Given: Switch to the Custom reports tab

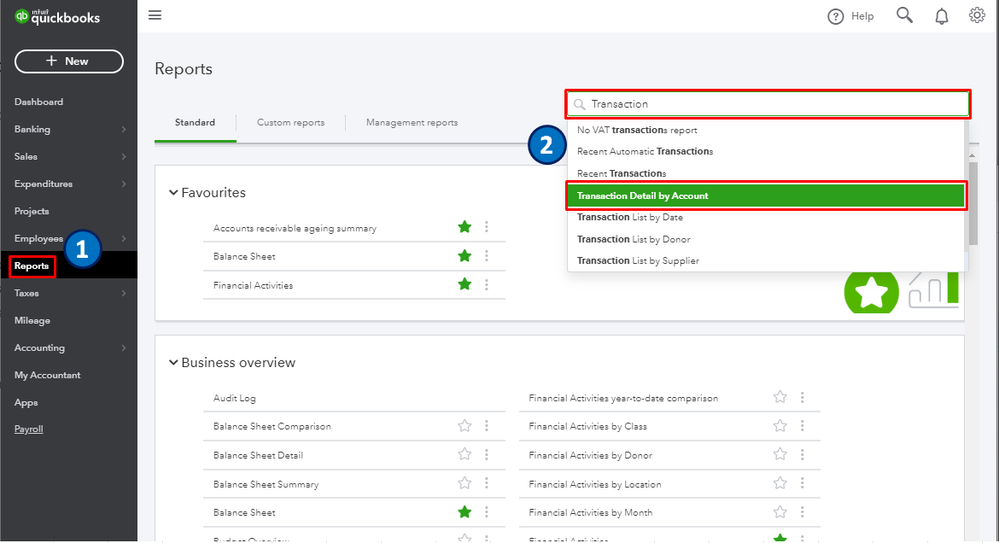Looking at the screenshot, I should point(290,123).
